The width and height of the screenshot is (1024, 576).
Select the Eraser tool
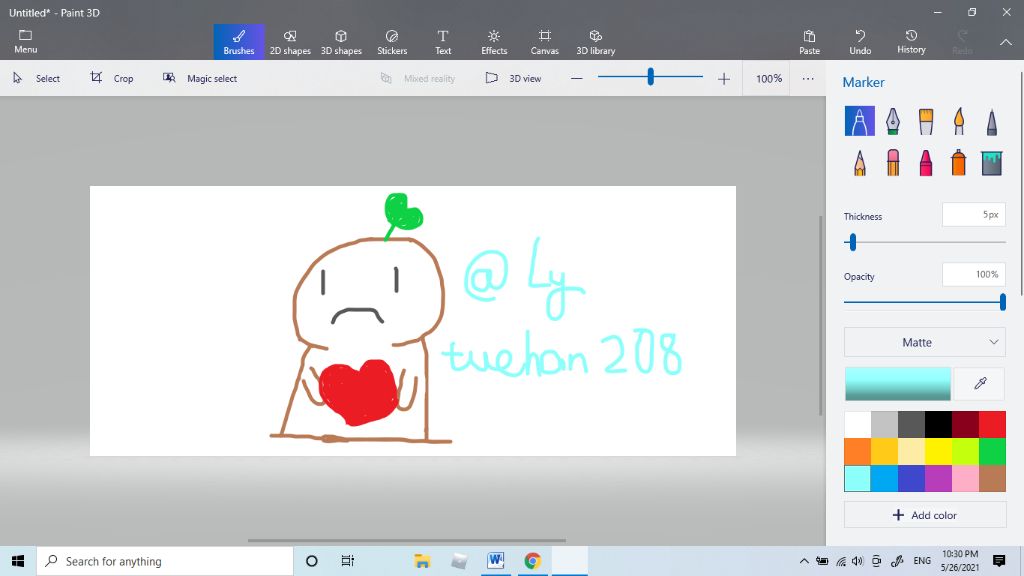893,163
